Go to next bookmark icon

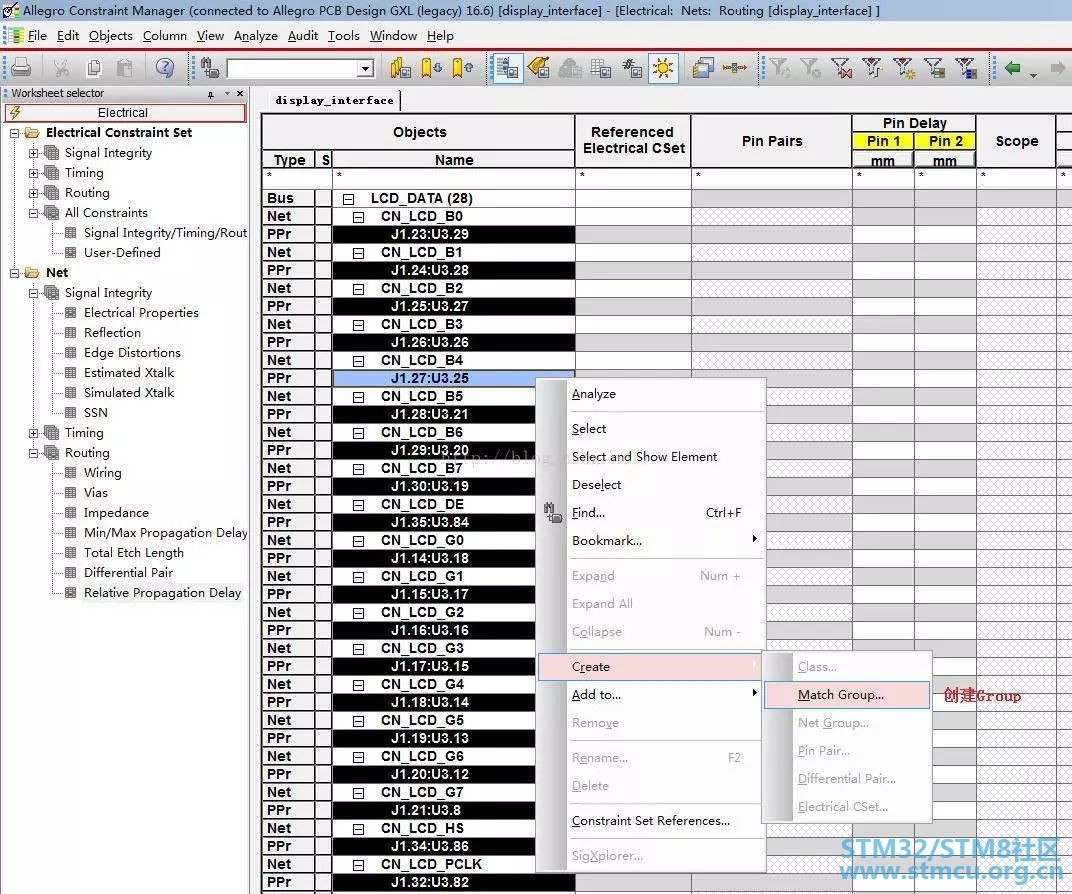click(431, 68)
